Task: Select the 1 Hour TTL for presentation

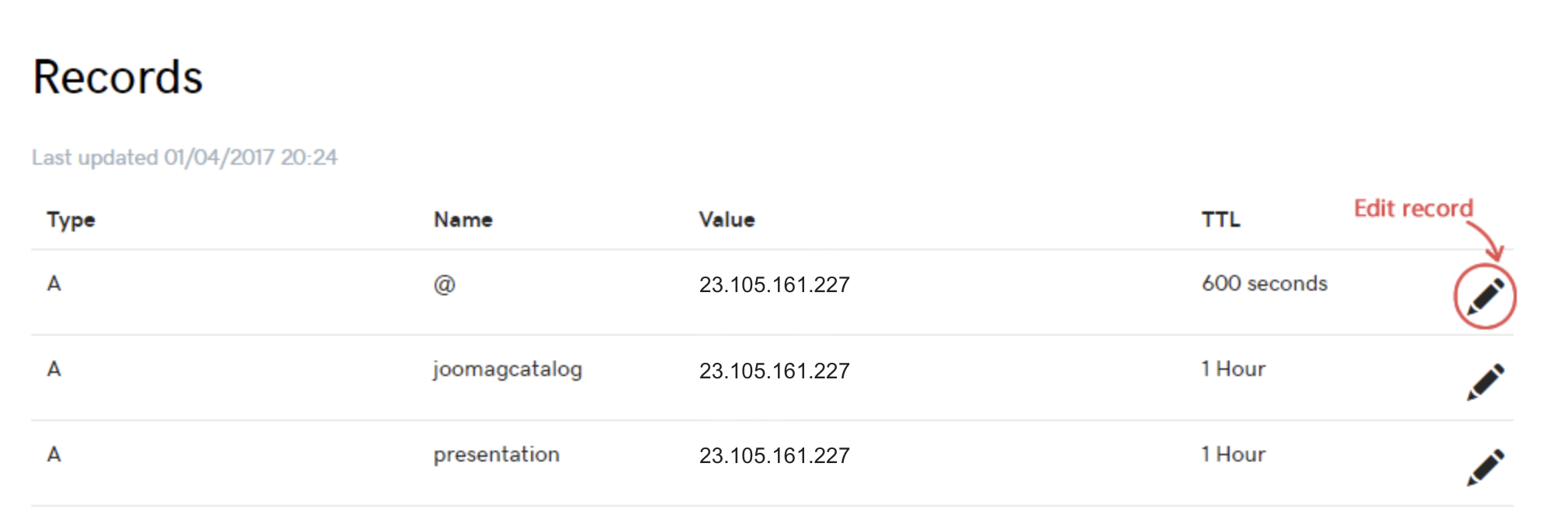Action: pos(1233,455)
